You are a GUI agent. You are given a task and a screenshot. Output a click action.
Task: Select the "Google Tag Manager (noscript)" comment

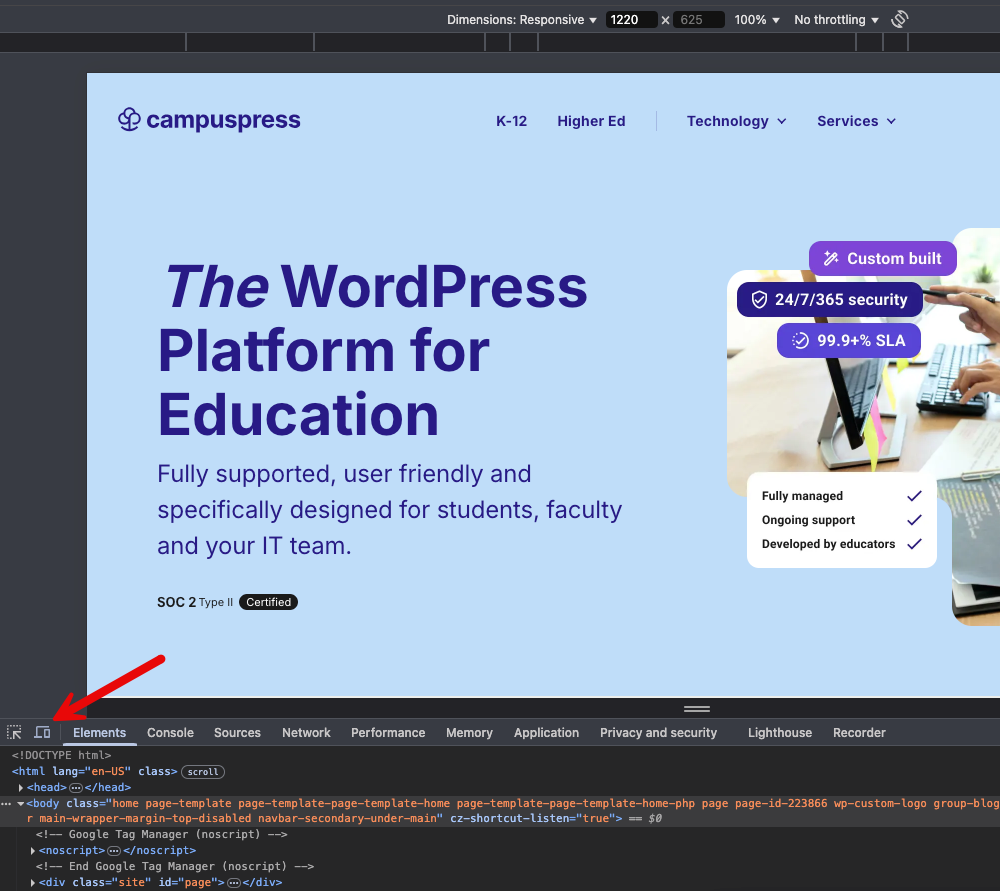click(162, 835)
